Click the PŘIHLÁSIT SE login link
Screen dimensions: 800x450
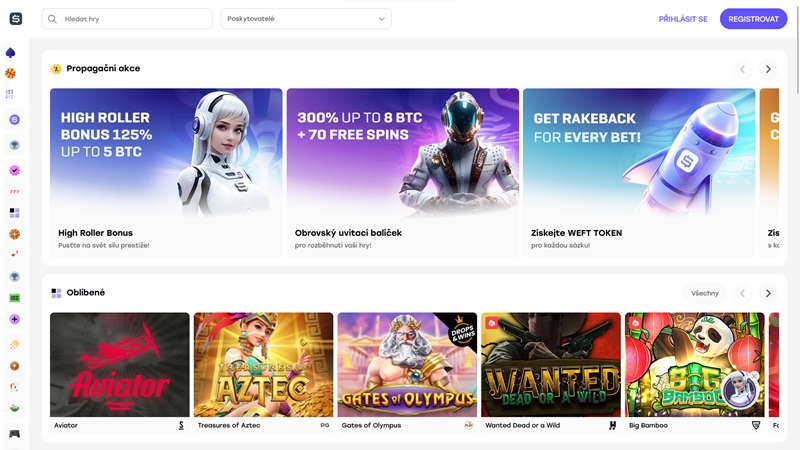click(682, 19)
